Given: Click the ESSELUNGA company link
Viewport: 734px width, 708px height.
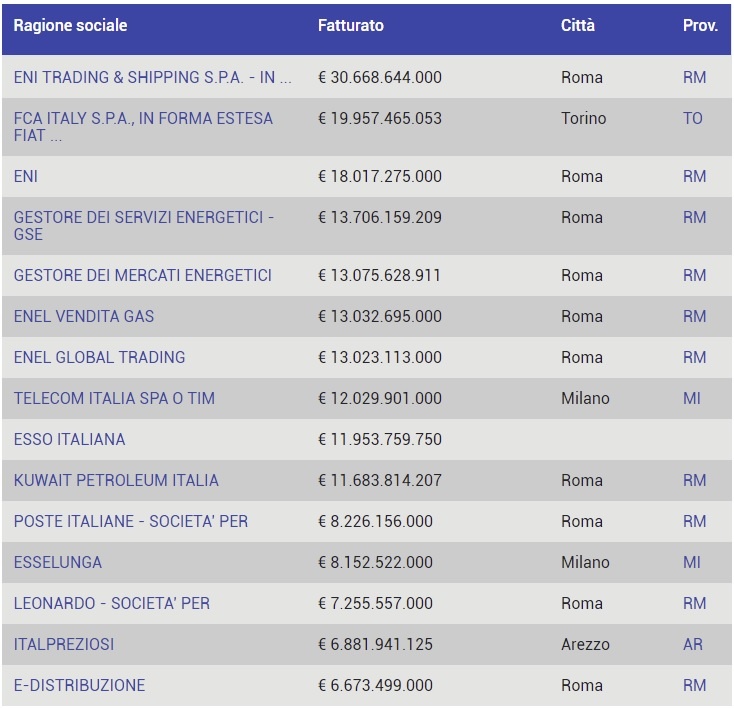Looking at the screenshot, I should click(58, 562).
